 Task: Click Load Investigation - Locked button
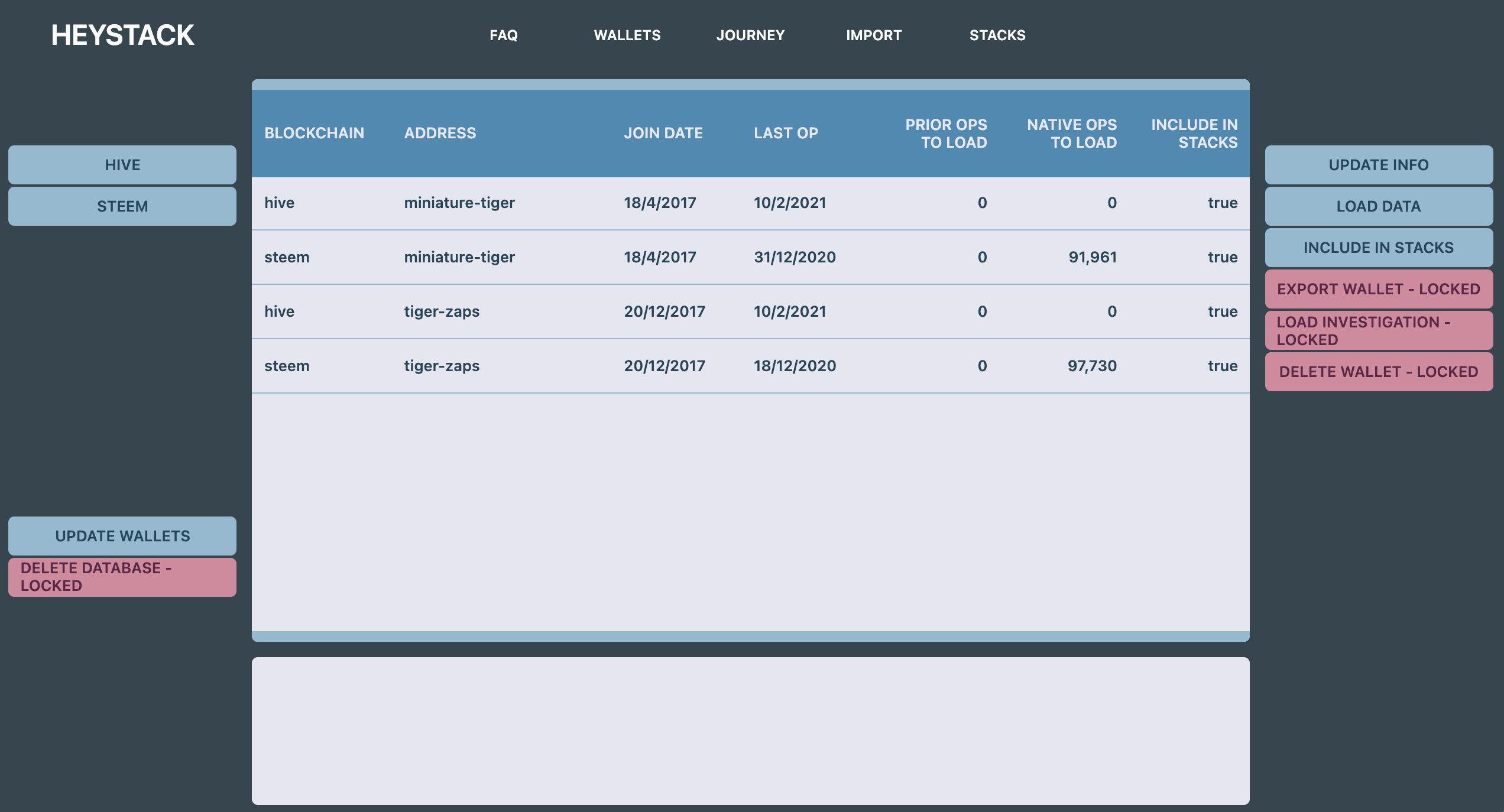(1378, 330)
